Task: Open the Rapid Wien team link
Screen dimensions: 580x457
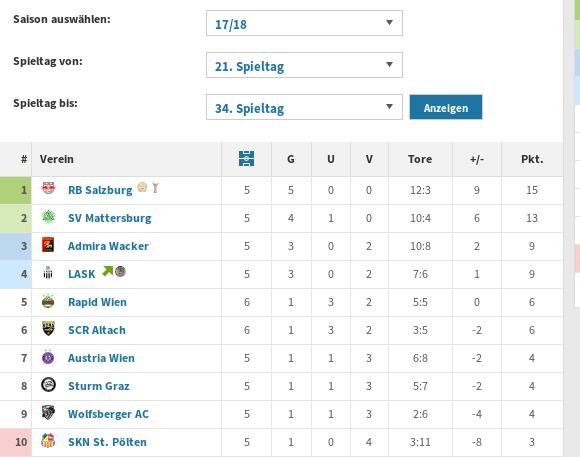Action: coord(97,302)
